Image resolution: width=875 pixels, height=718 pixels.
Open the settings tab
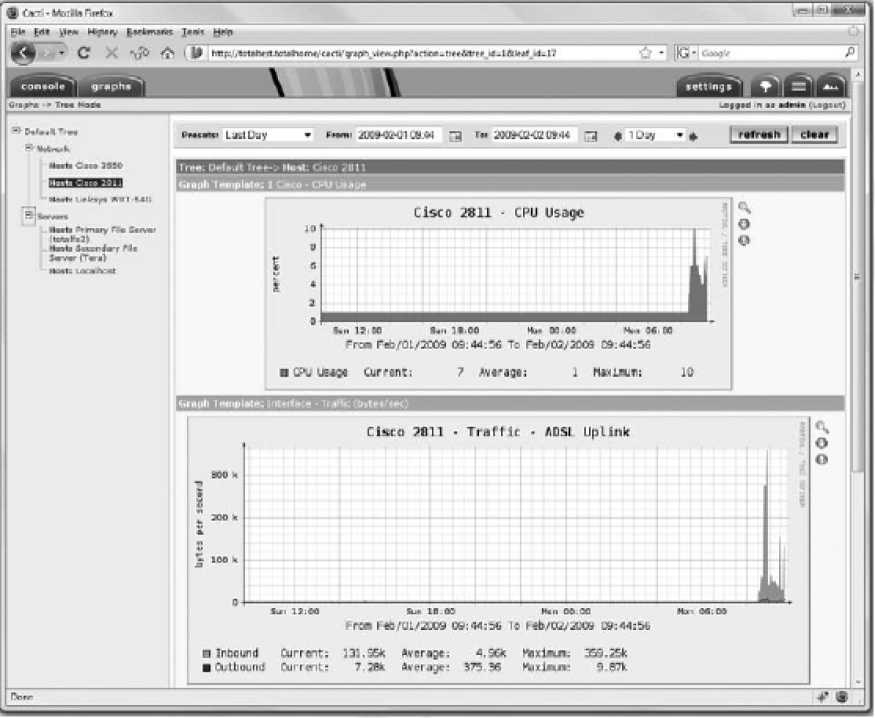pyautogui.click(x=709, y=86)
